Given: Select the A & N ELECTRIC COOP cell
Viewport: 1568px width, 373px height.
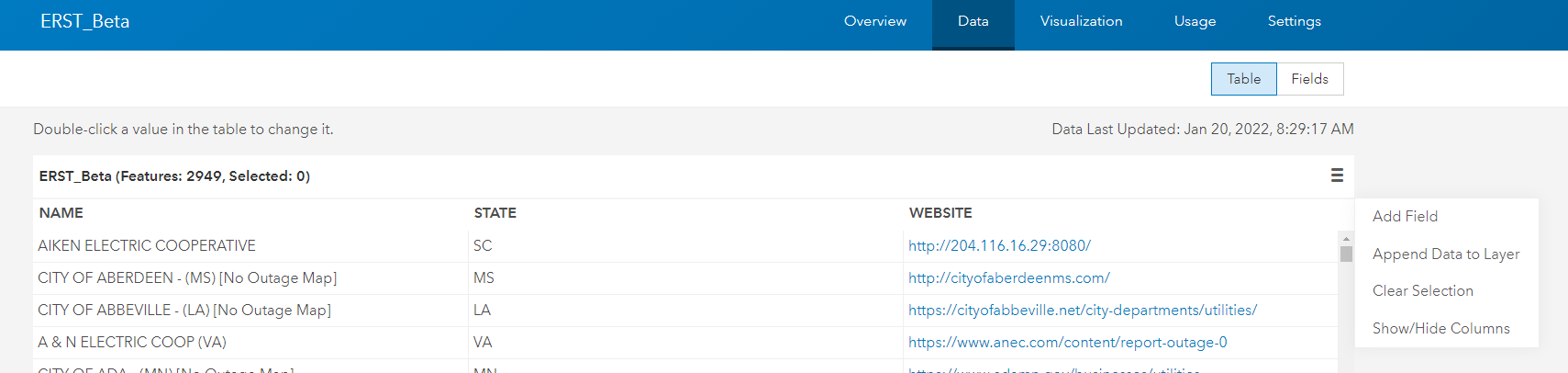Looking at the screenshot, I should 250,342.
